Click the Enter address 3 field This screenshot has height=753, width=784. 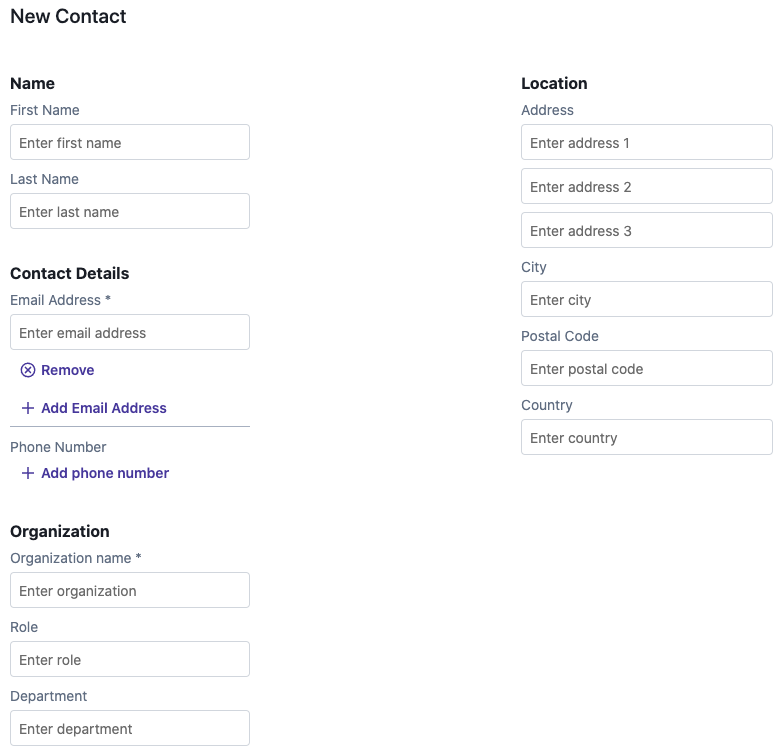[647, 230]
